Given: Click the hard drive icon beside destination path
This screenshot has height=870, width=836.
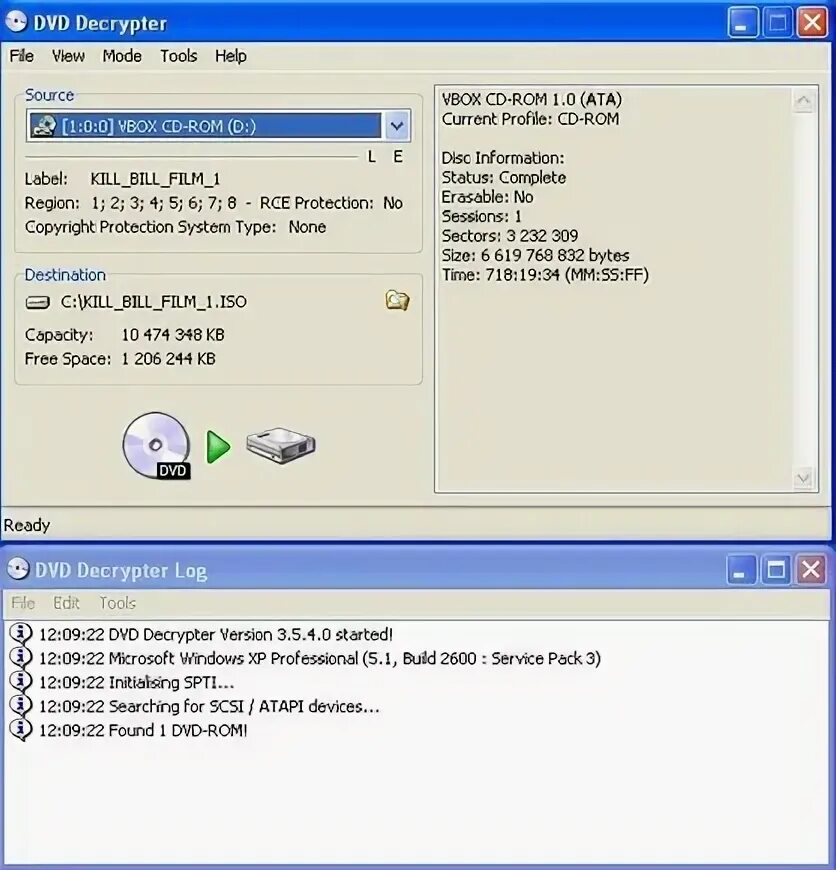Looking at the screenshot, I should coord(38,302).
